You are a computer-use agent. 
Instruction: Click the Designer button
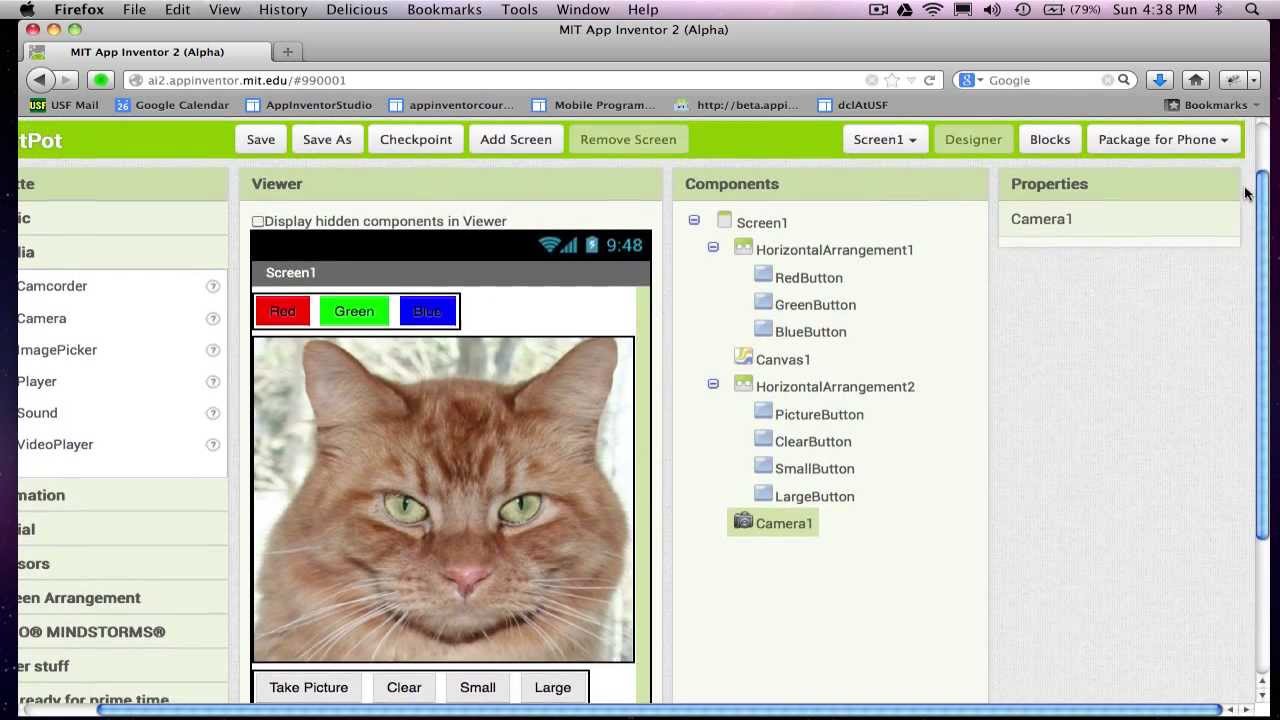[973, 140]
